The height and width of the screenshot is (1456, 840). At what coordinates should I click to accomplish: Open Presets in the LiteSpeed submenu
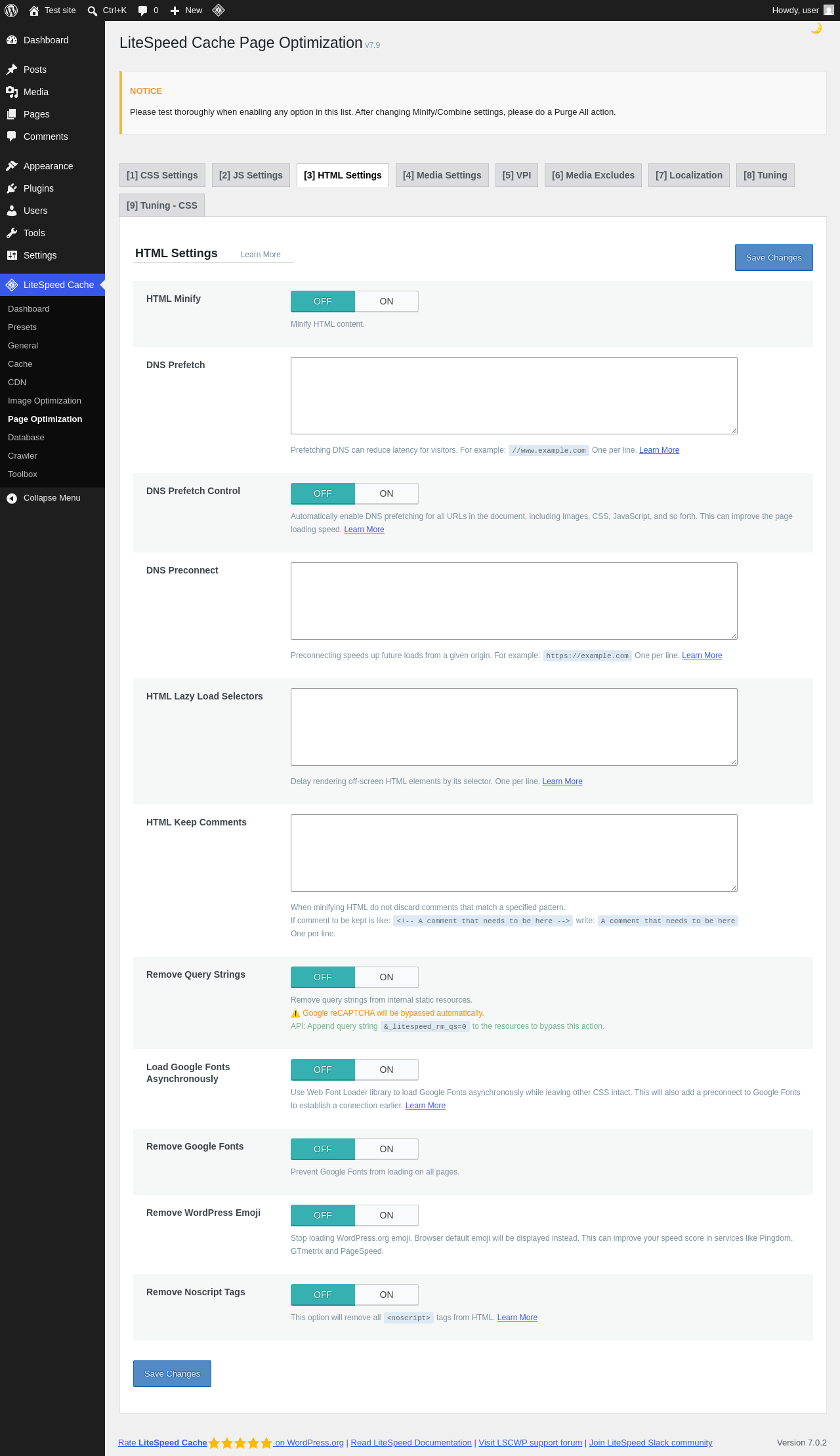(x=52, y=327)
